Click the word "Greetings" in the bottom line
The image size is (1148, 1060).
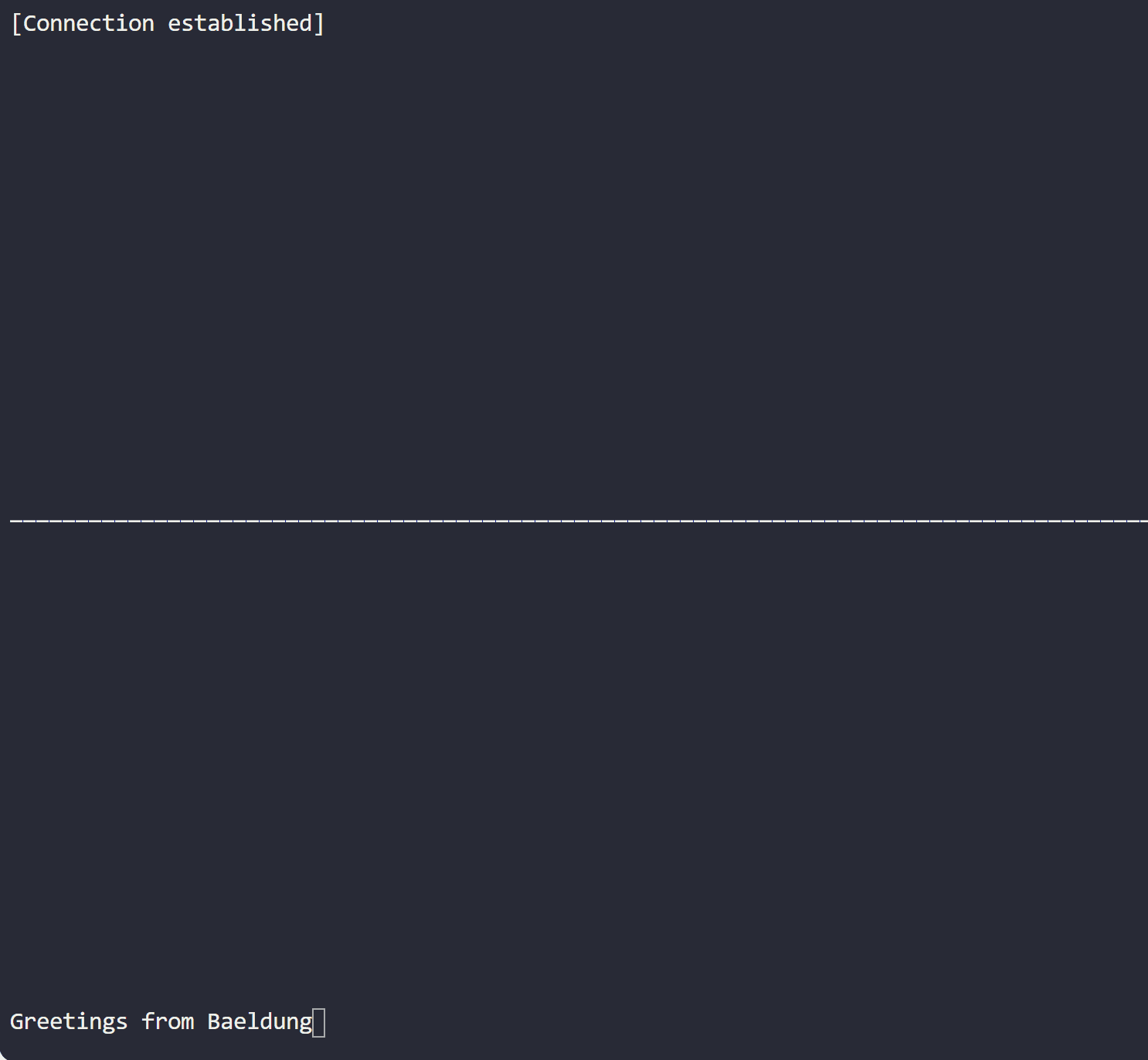click(x=68, y=1021)
